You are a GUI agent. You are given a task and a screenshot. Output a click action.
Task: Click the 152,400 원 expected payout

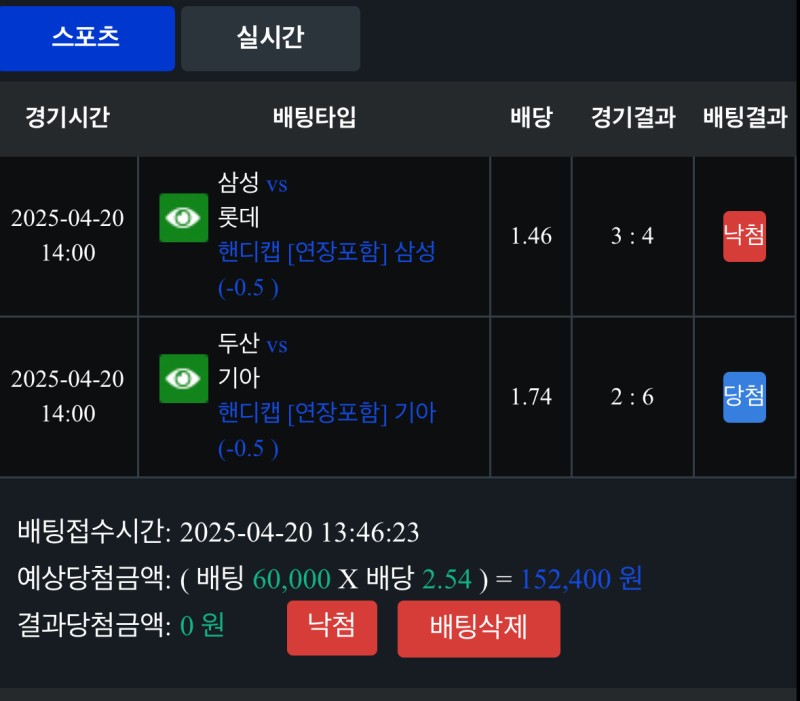(x=581, y=578)
